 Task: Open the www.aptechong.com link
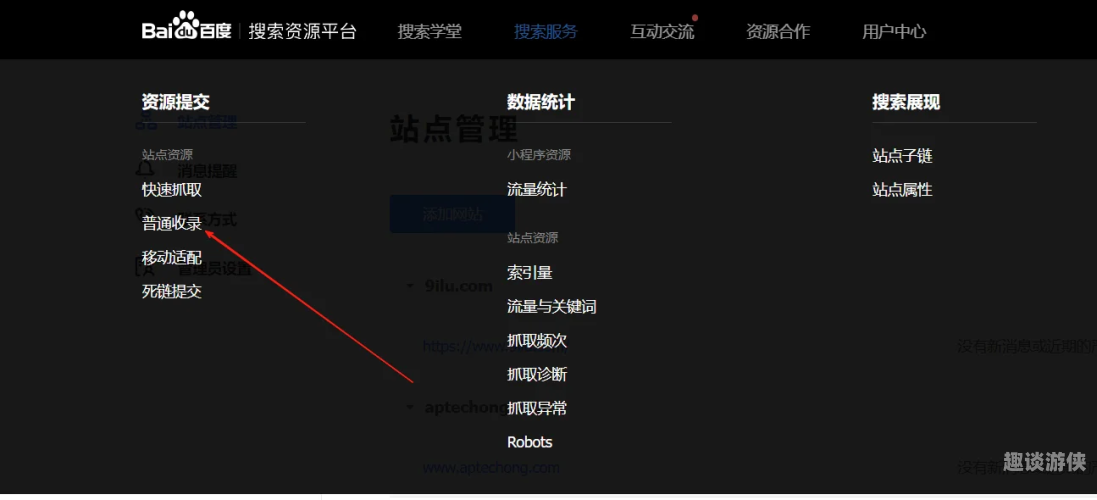coord(491,468)
